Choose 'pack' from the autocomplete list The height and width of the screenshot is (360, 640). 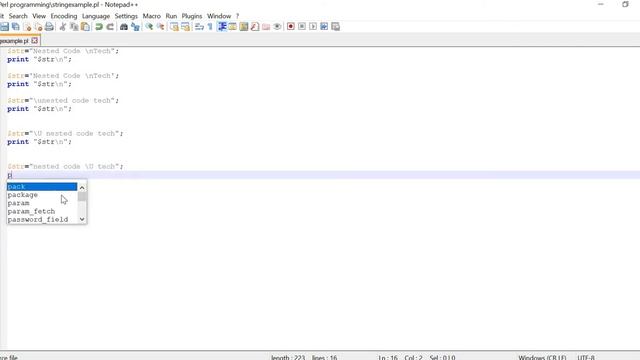pyautogui.click(x=42, y=187)
